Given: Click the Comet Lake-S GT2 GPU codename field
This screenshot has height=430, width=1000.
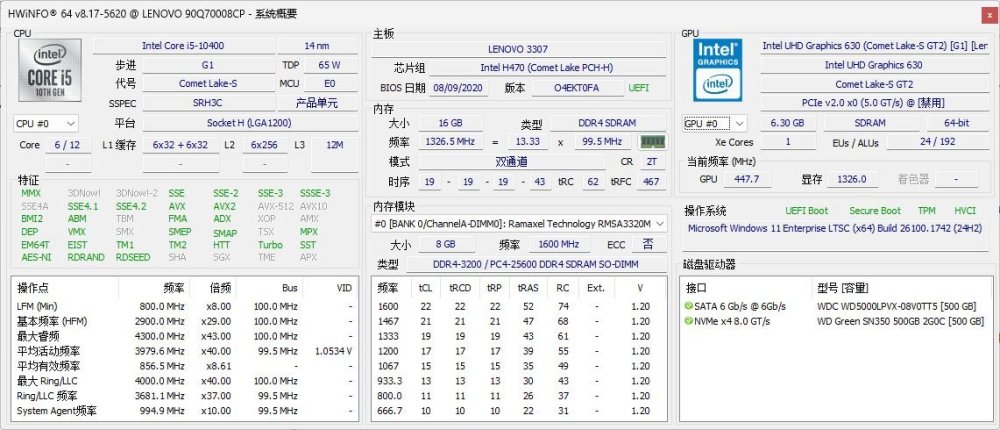Looking at the screenshot, I should pyautogui.click(x=874, y=84).
